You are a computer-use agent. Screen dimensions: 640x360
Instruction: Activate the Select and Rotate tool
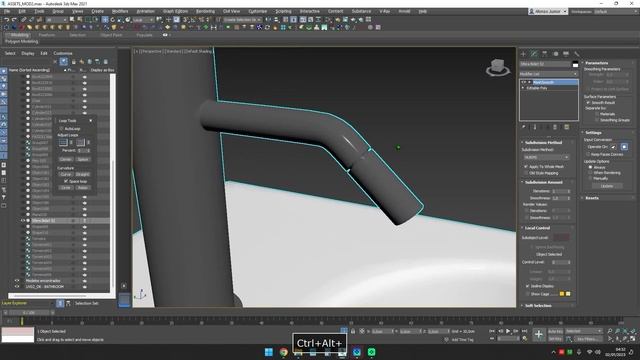point(113,20)
